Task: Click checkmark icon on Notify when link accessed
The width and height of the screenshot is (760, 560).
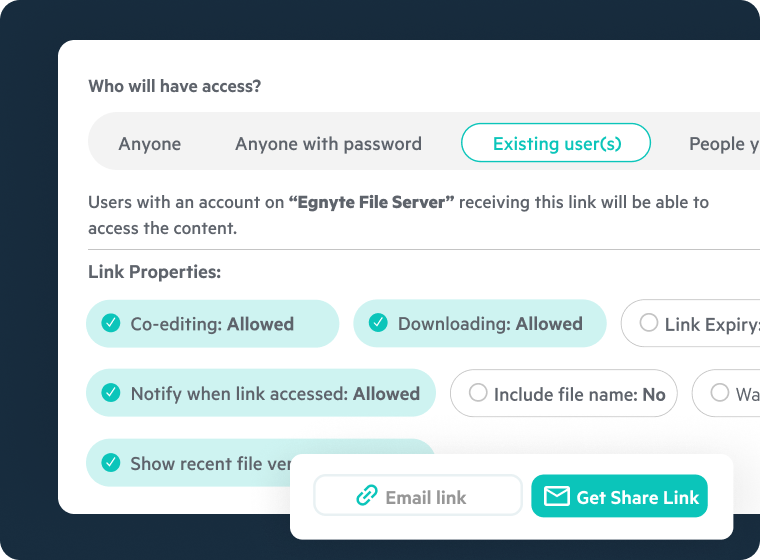Action: [x=111, y=393]
